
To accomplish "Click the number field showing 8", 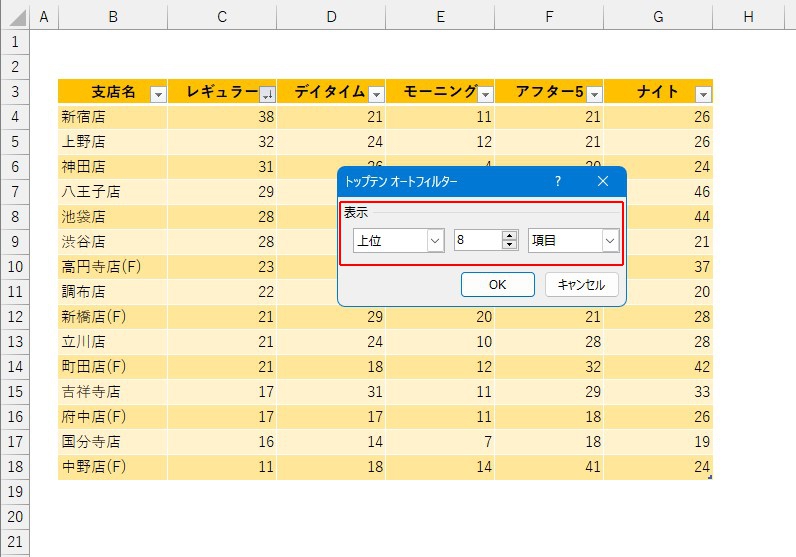I will 476,241.
